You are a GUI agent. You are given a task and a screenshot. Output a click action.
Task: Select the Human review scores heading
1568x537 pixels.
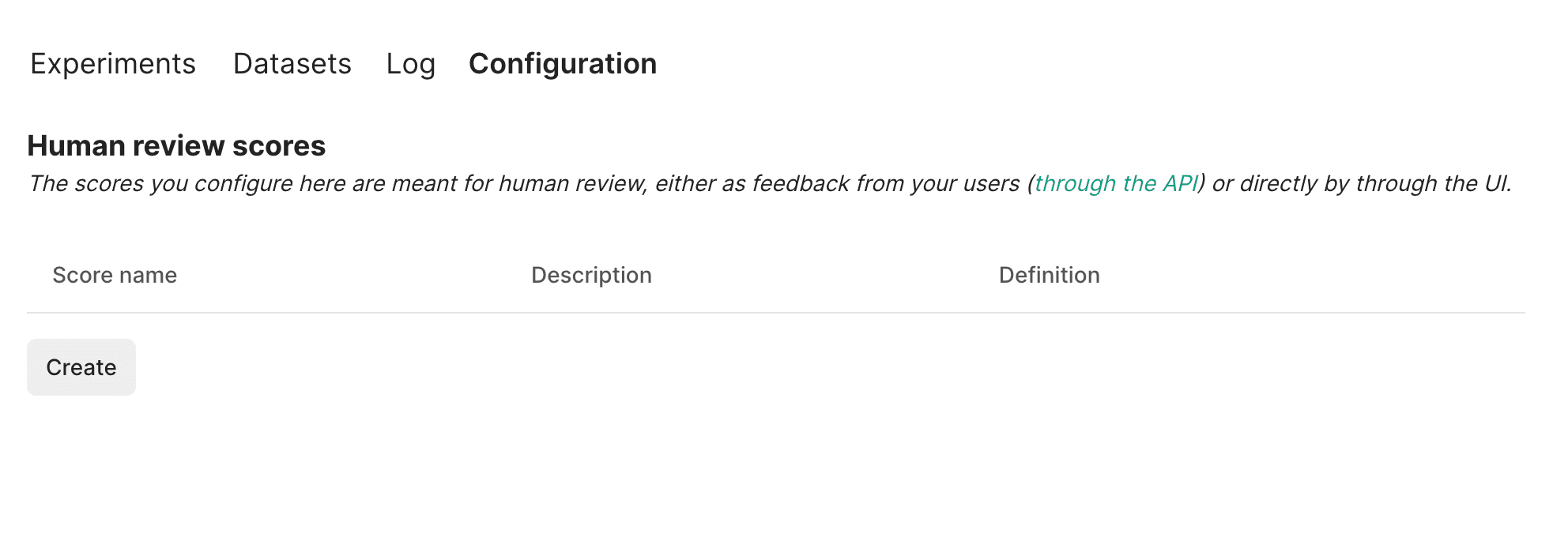177,145
